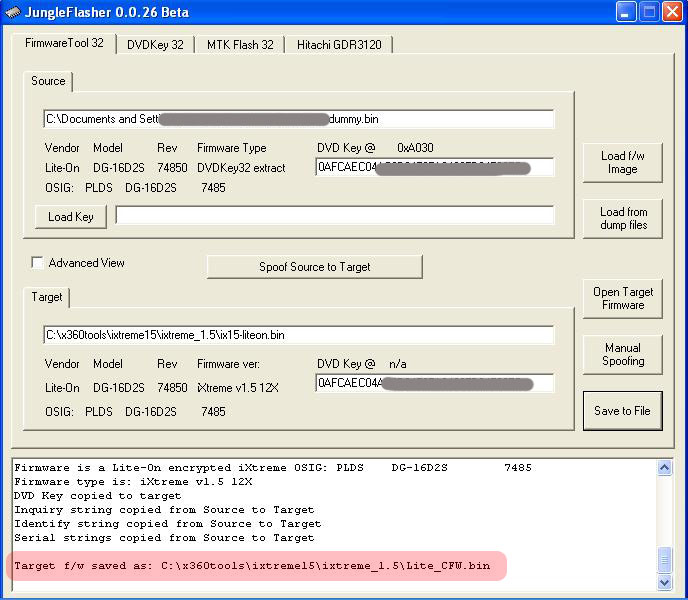
Task: Select the Source tab
Action: click(x=48, y=81)
